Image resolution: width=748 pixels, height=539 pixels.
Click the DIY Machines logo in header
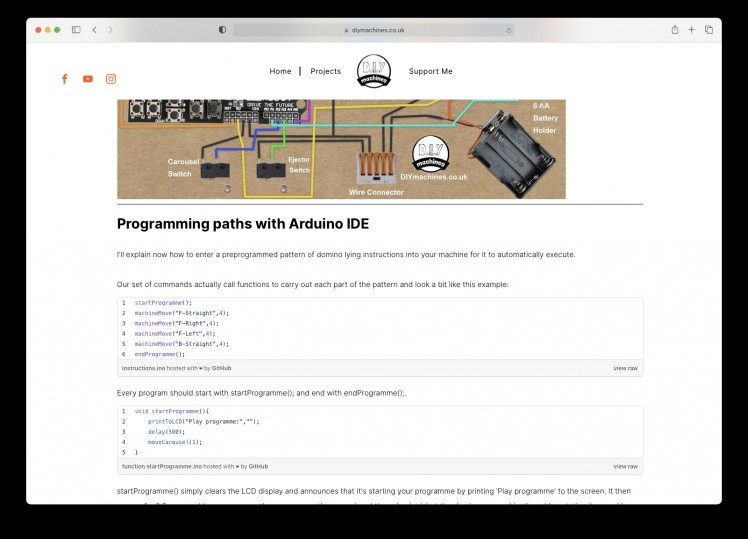click(374, 72)
